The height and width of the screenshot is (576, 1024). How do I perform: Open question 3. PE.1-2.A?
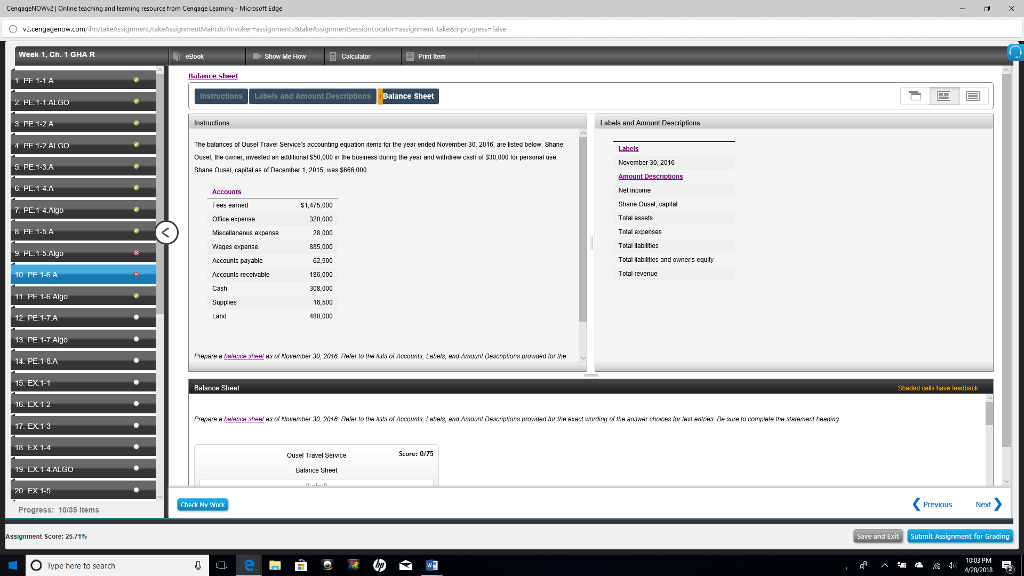point(84,123)
